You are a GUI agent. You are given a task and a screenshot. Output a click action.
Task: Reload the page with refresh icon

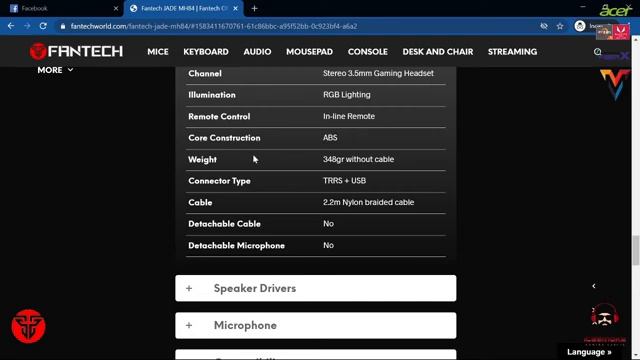click(x=43, y=26)
